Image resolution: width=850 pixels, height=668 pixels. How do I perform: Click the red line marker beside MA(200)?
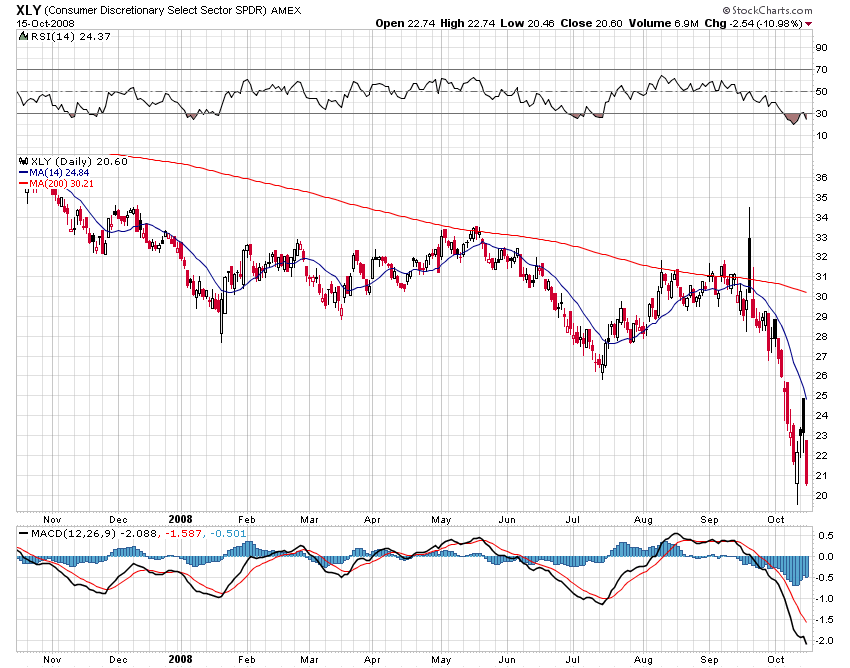click(x=23, y=184)
